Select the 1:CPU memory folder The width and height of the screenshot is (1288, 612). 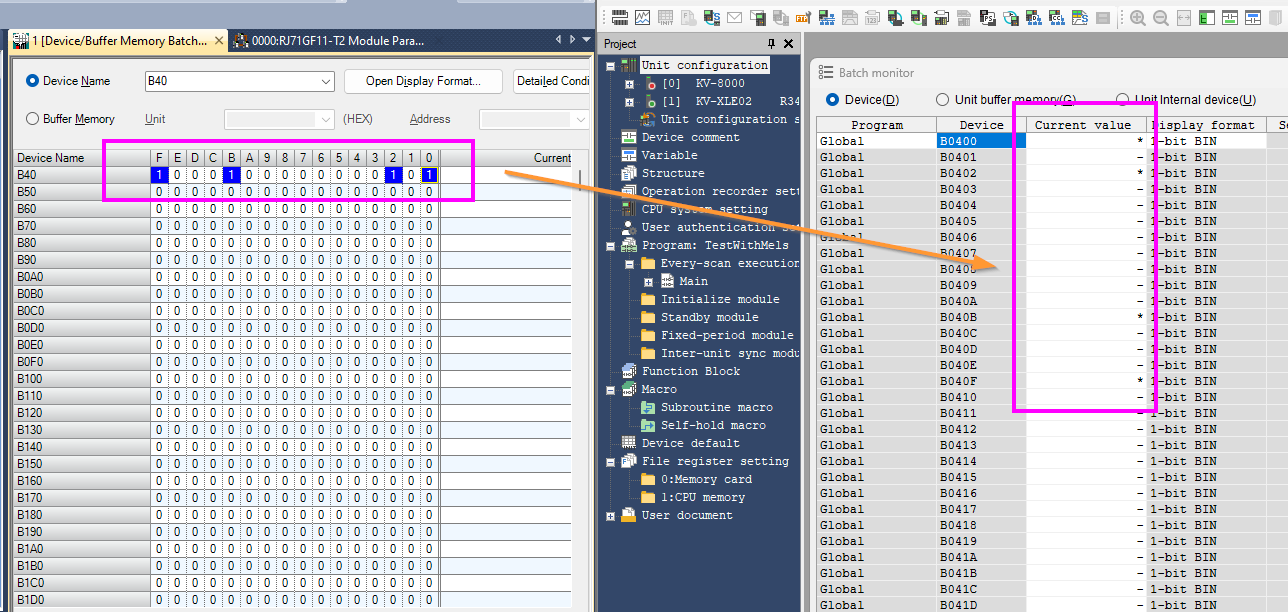702,497
